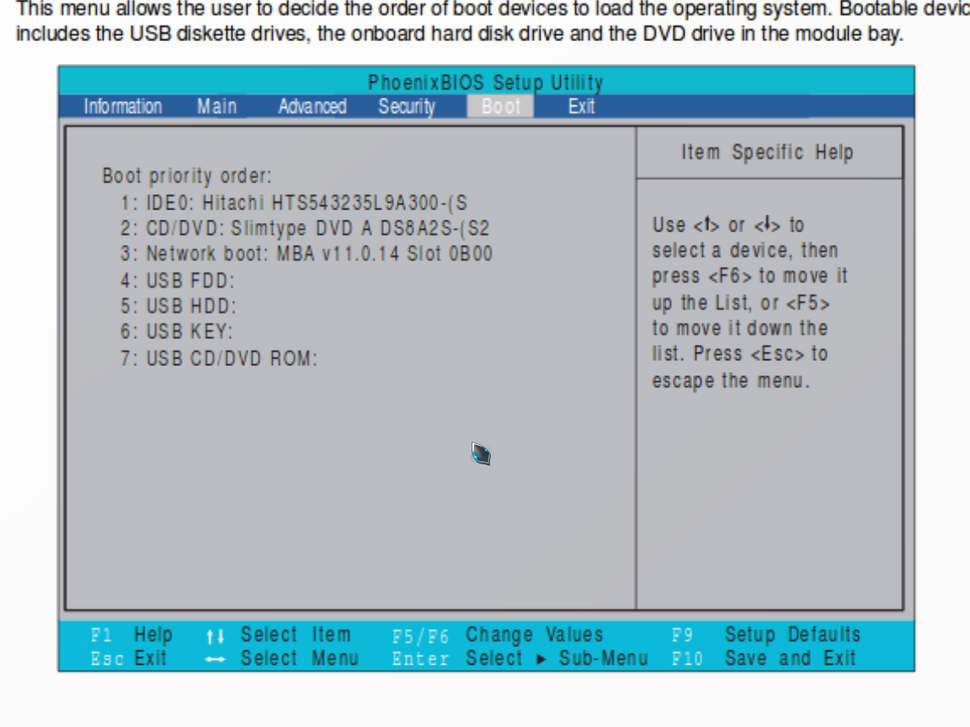Screen dimensions: 970x727
Task: Click F1 Help in the footer
Action: click(x=132, y=635)
